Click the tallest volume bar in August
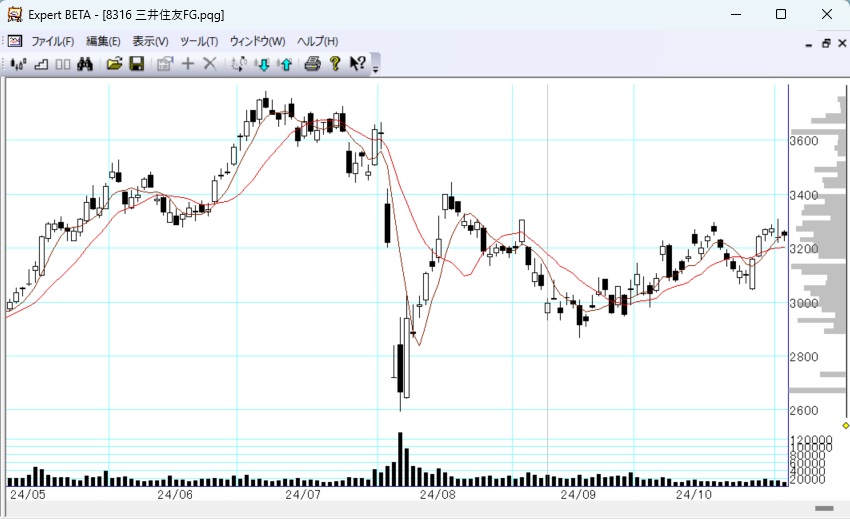This screenshot has height=519, width=850. pyautogui.click(x=400, y=460)
